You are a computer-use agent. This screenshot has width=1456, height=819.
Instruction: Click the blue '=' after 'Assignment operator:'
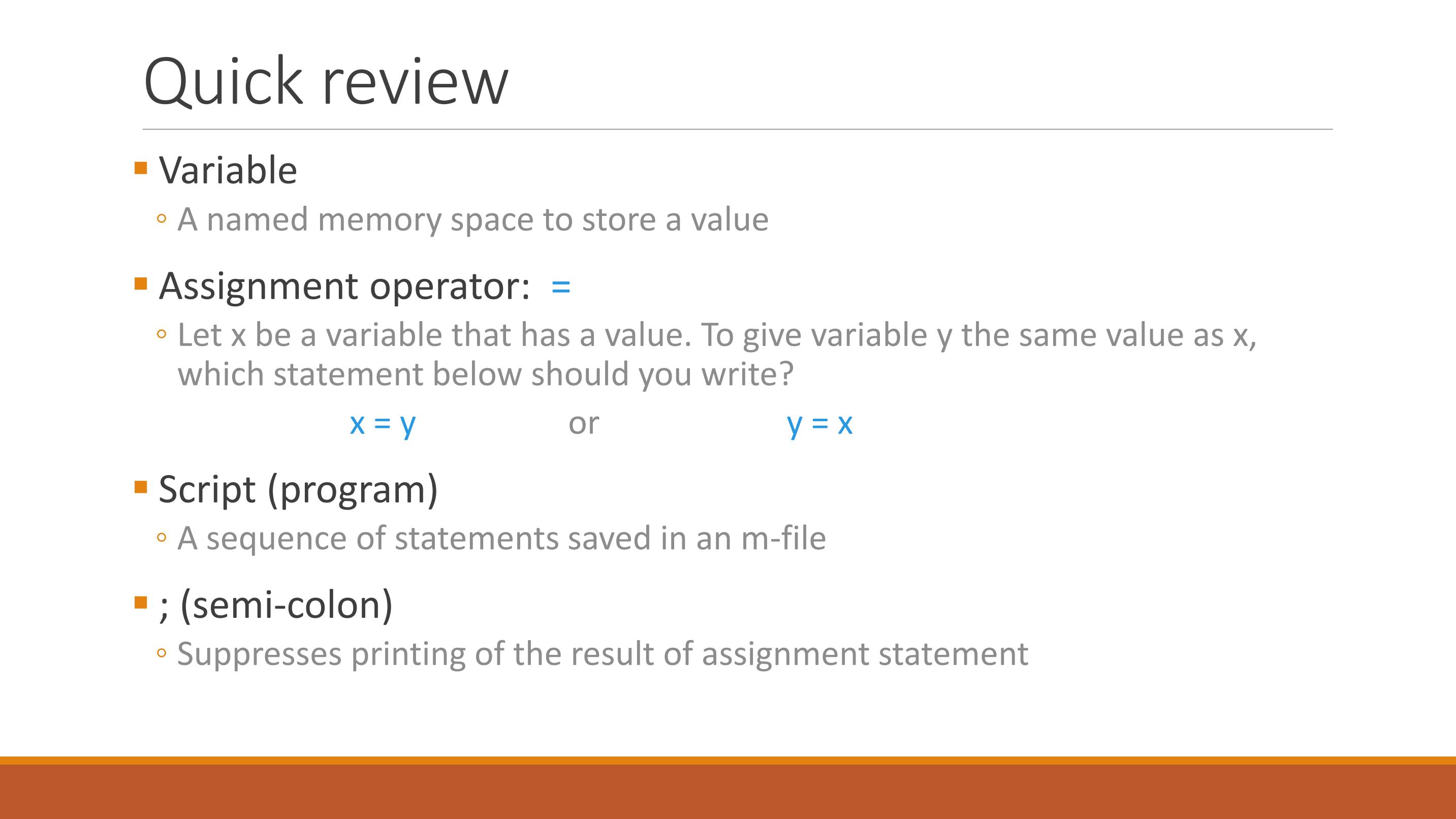coord(561,287)
